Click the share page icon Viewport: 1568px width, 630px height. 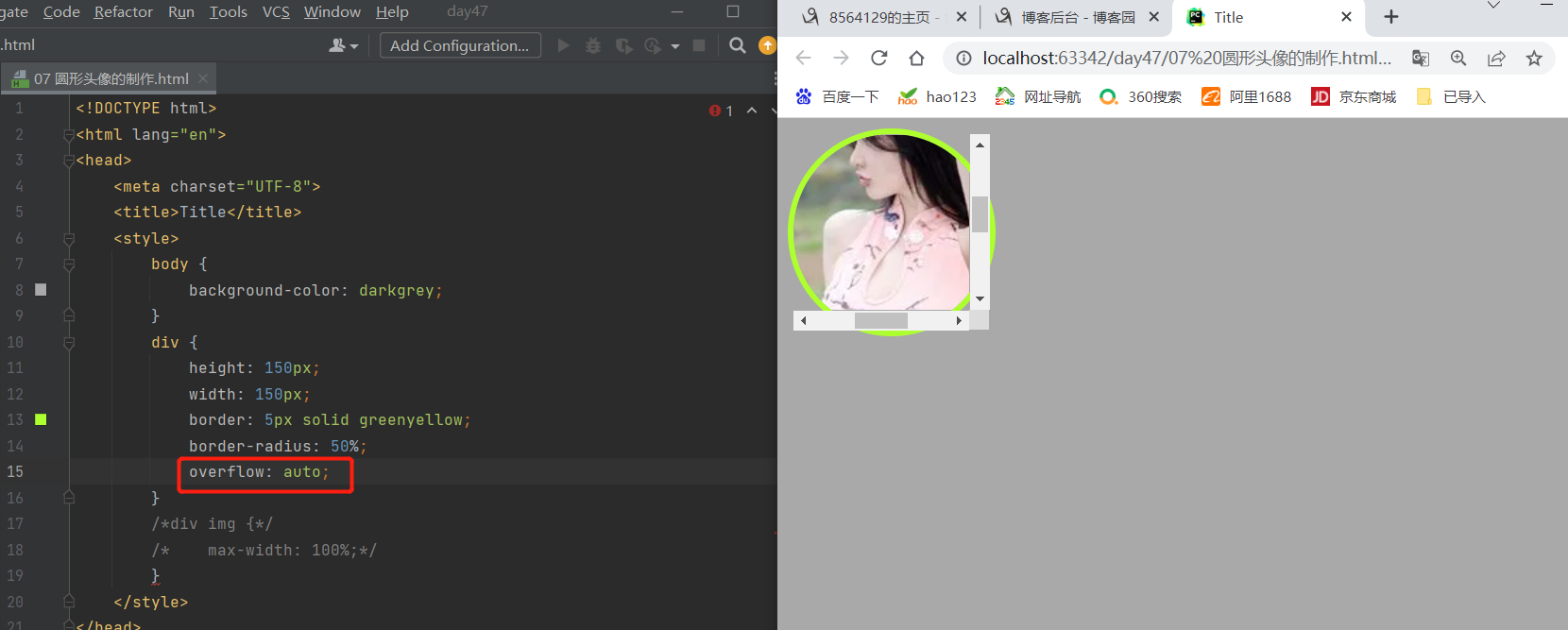(x=1496, y=59)
